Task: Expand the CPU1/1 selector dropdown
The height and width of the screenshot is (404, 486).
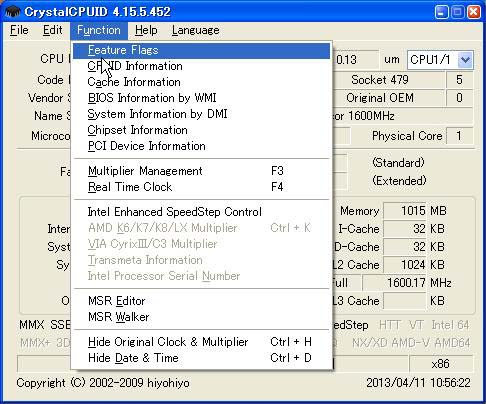Action: click(465, 60)
